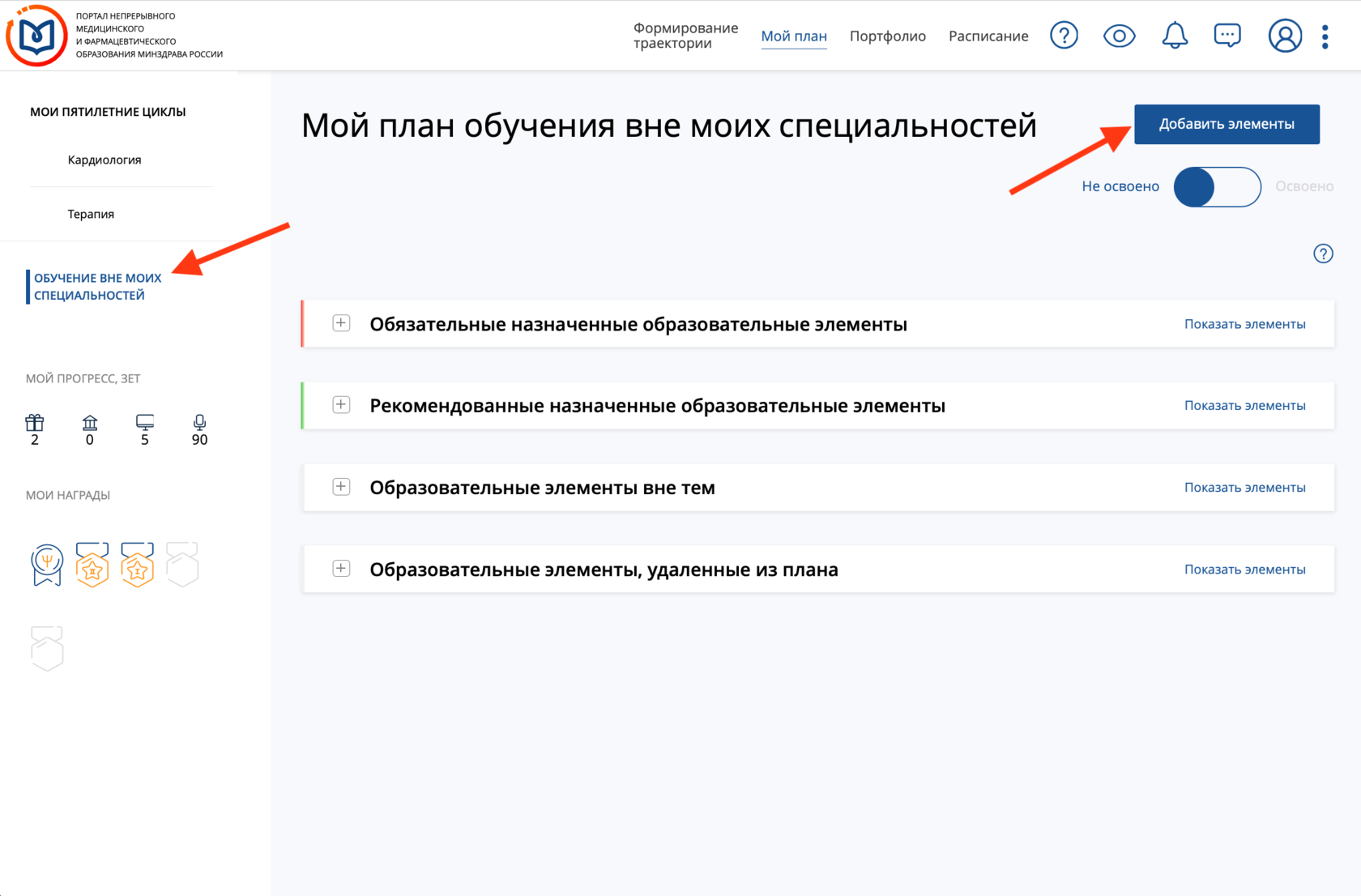Select Кардиология cycle in the sidebar
The width and height of the screenshot is (1361, 896).
pos(105,160)
